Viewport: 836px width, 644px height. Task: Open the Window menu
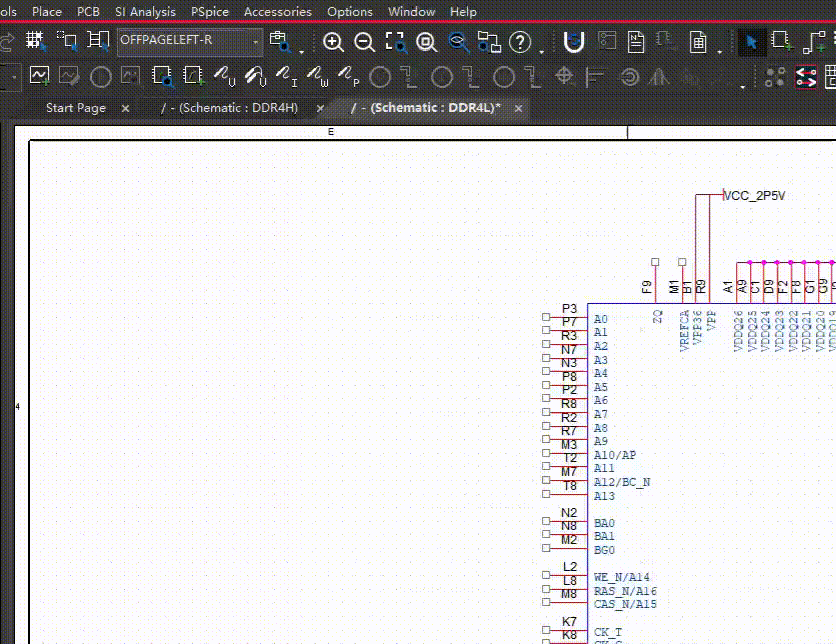point(411,12)
